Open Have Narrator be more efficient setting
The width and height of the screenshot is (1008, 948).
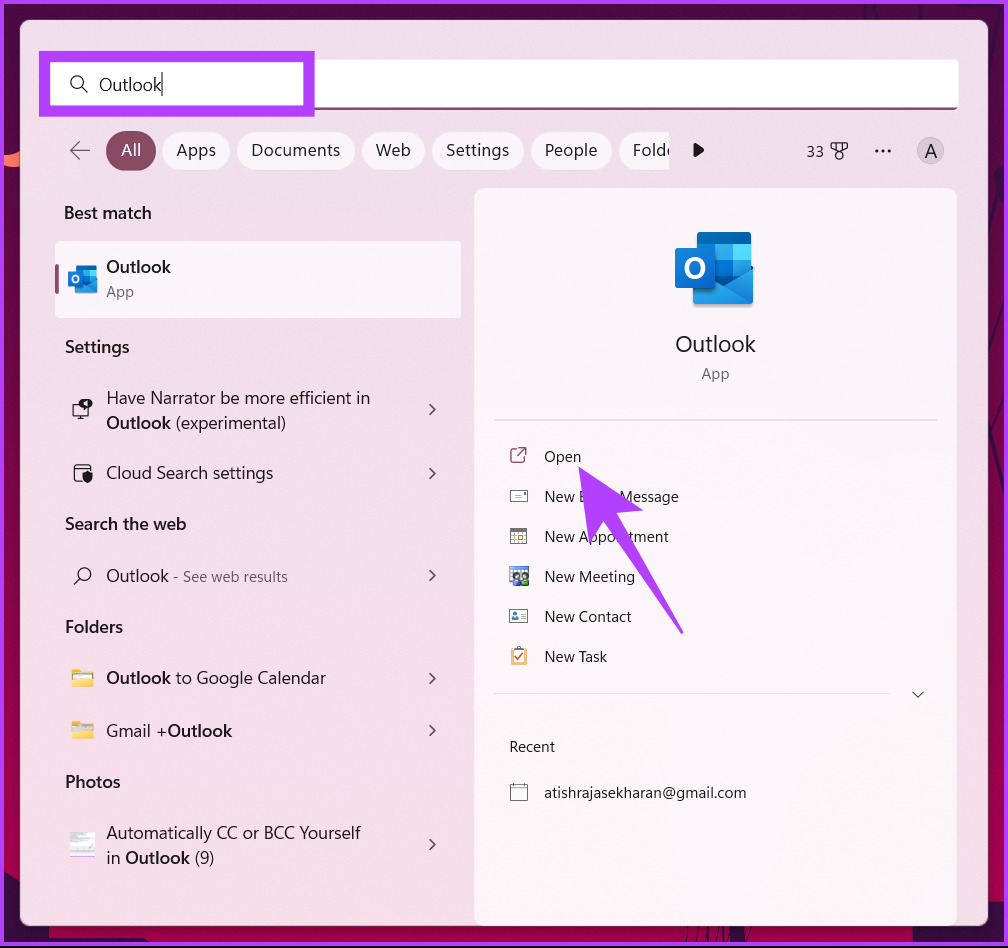click(258, 410)
